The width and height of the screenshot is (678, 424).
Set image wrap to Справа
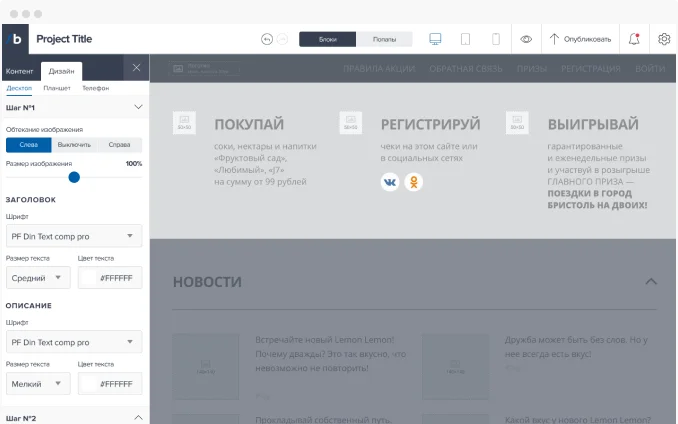click(x=119, y=145)
